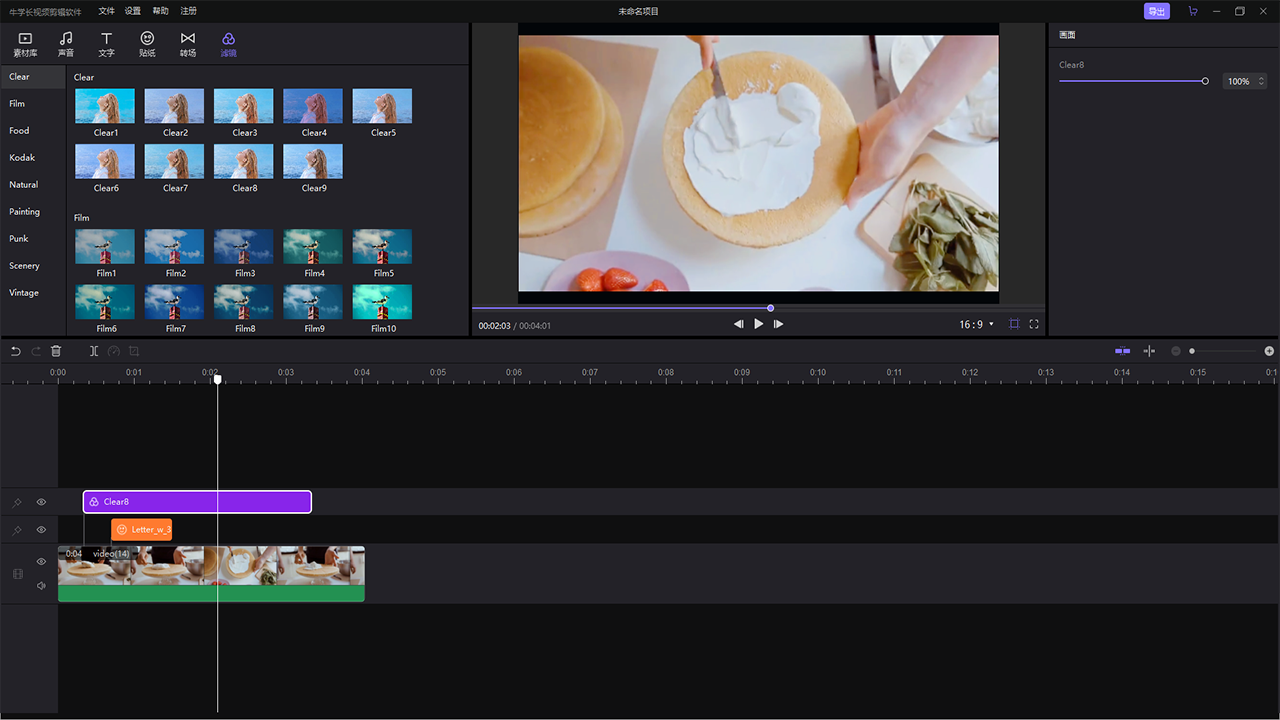
Task: Click the delete trash icon in timeline toolbar
Action: pos(56,351)
